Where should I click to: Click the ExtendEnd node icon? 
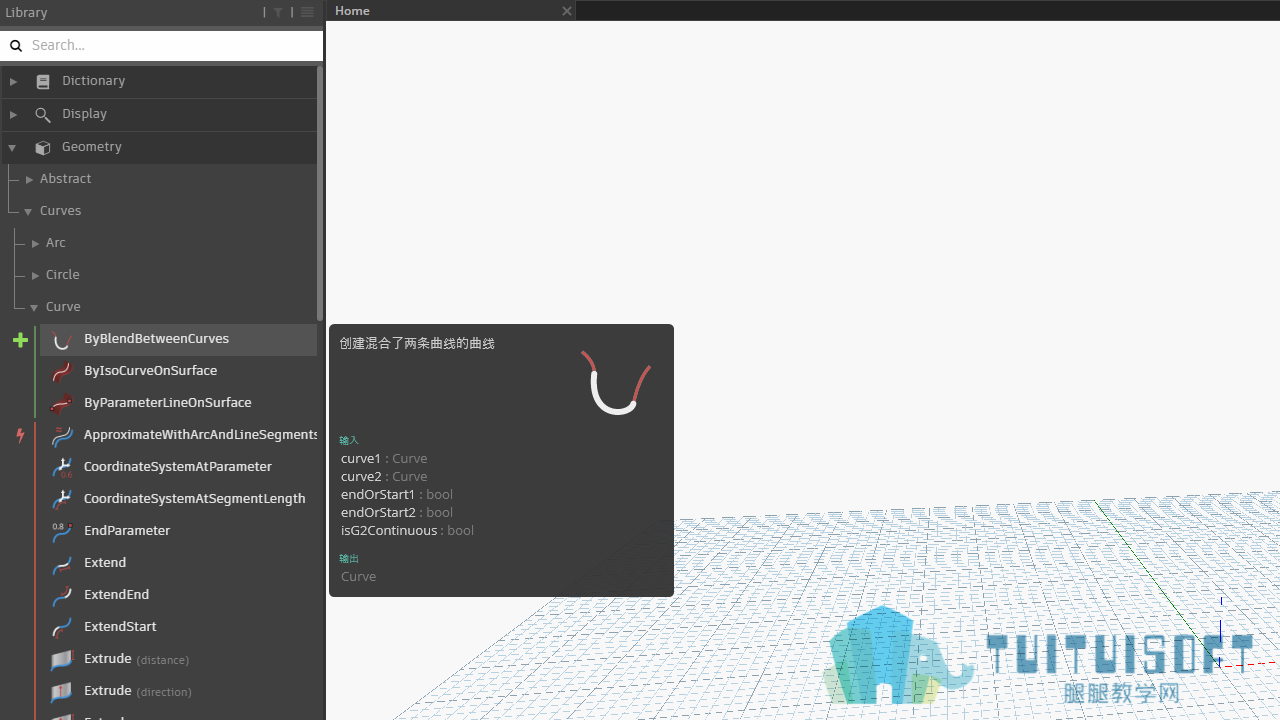pos(62,596)
